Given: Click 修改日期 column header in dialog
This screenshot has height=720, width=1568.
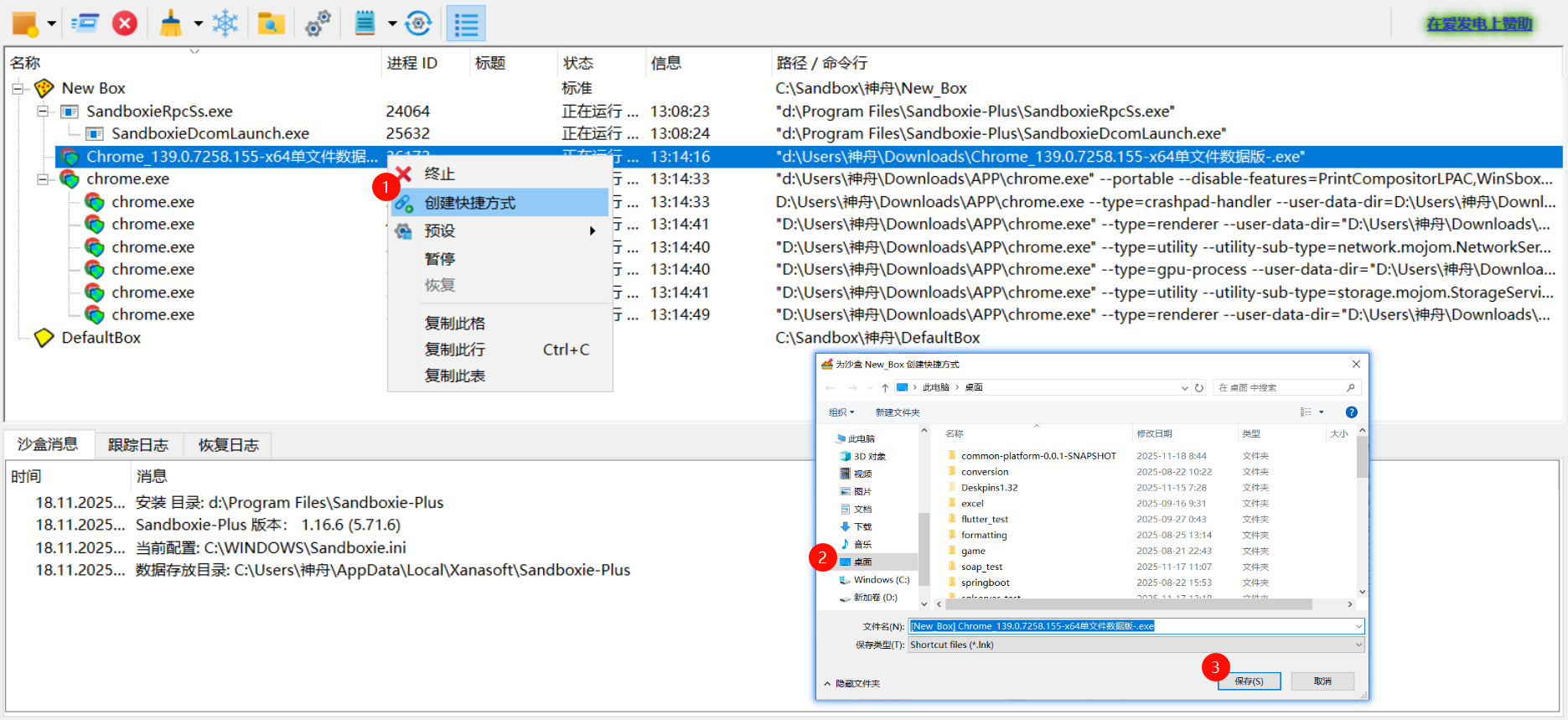Looking at the screenshot, I should pyautogui.click(x=1154, y=433).
